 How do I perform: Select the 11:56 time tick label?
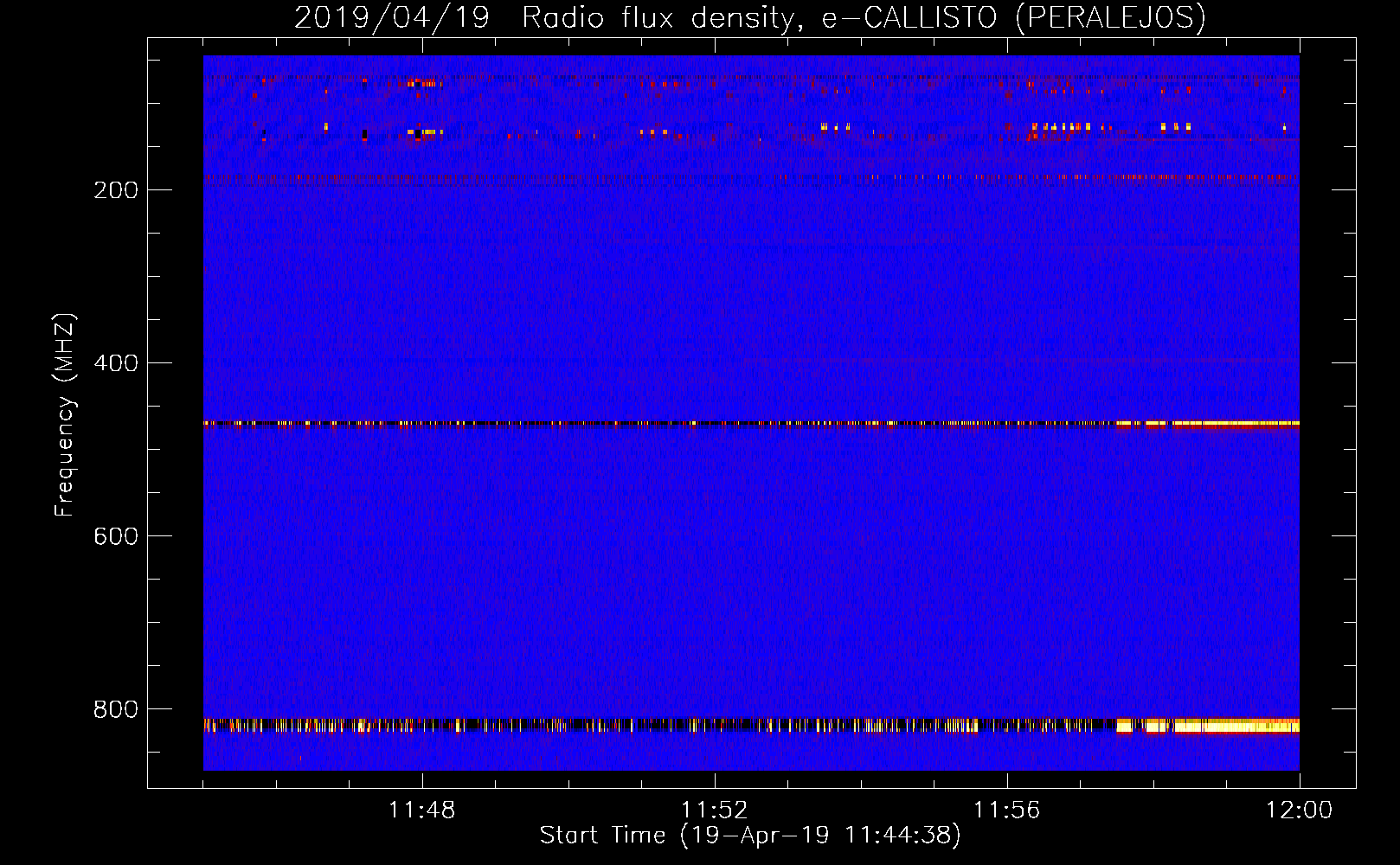[x=1007, y=811]
